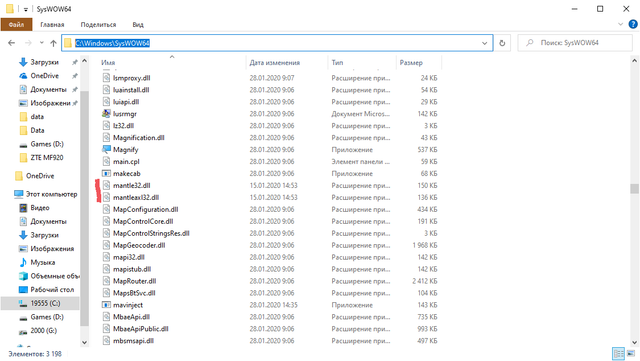This screenshot has width=640, height=361.
Task: Open the Файл ribbon tab
Action: click(x=16, y=25)
